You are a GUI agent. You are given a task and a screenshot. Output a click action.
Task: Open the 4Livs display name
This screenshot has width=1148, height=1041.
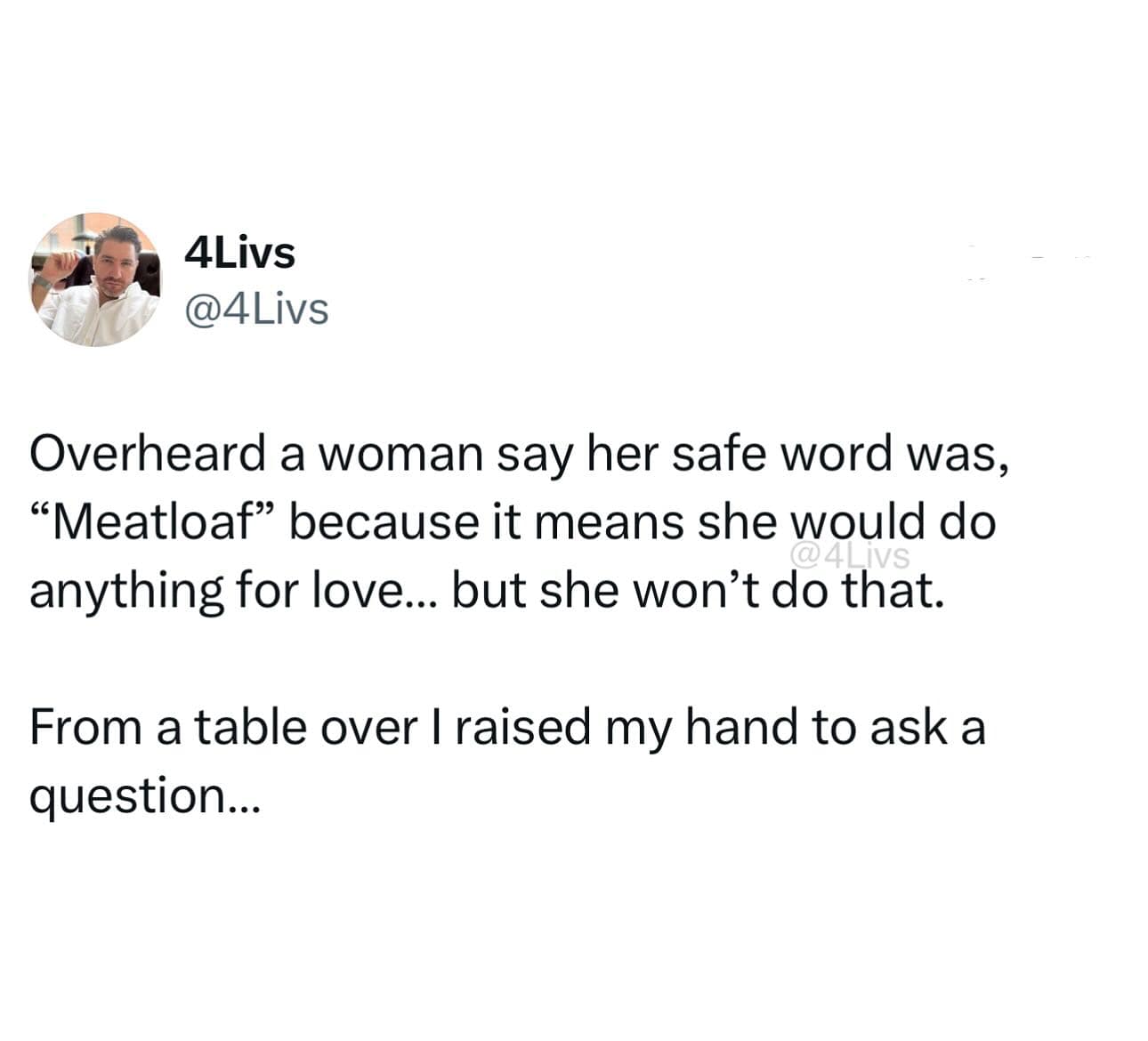[x=239, y=253]
